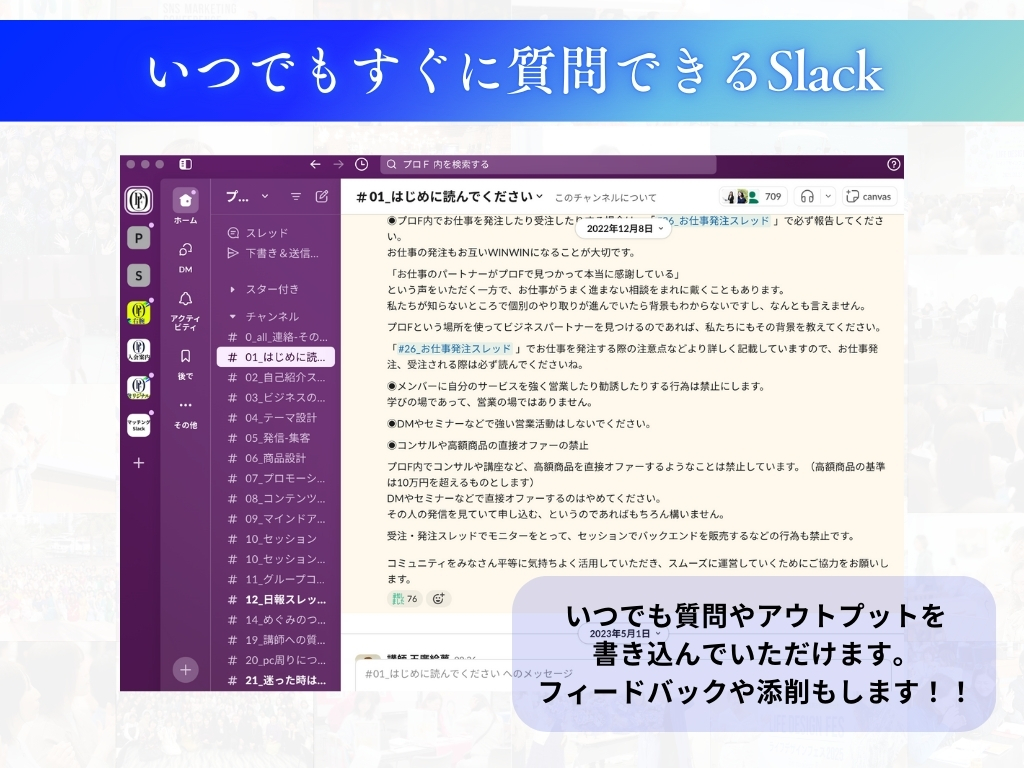
Task: Open the sidebar filter icon
Action: tap(296, 197)
